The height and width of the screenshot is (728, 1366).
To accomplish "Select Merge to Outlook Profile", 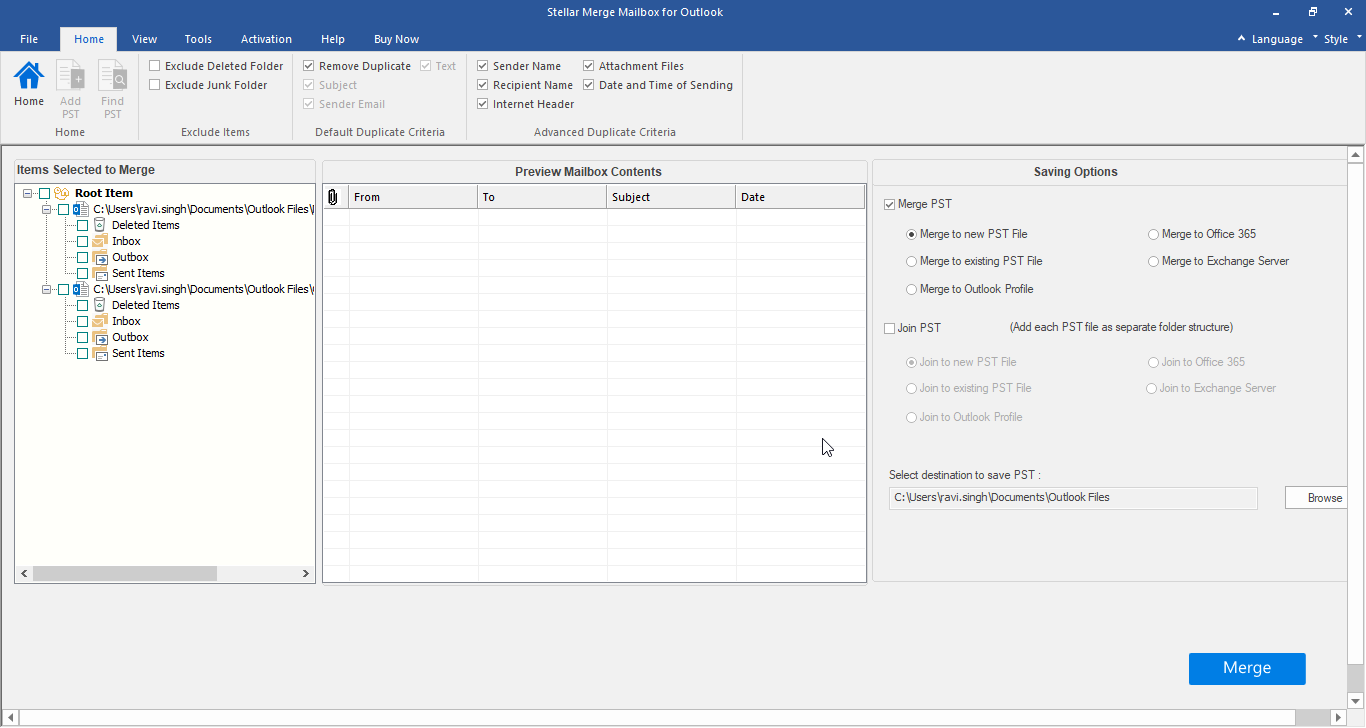I will tap(911, 289).
